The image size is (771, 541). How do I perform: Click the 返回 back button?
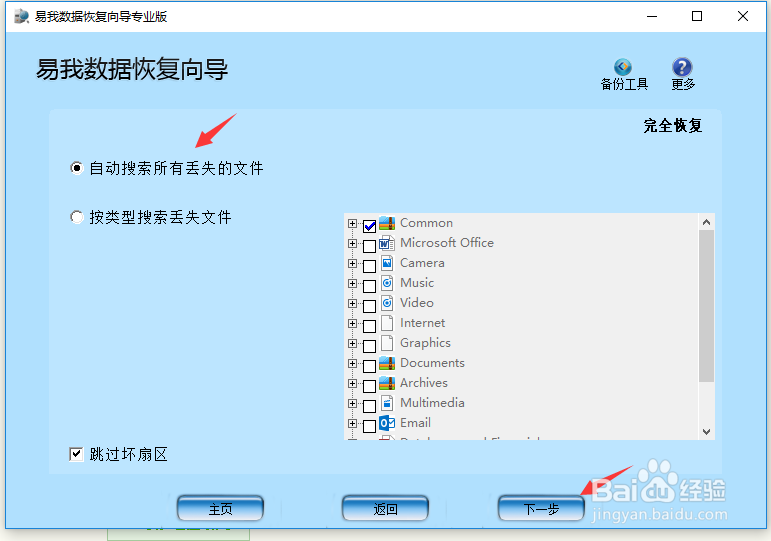point(385,508)
